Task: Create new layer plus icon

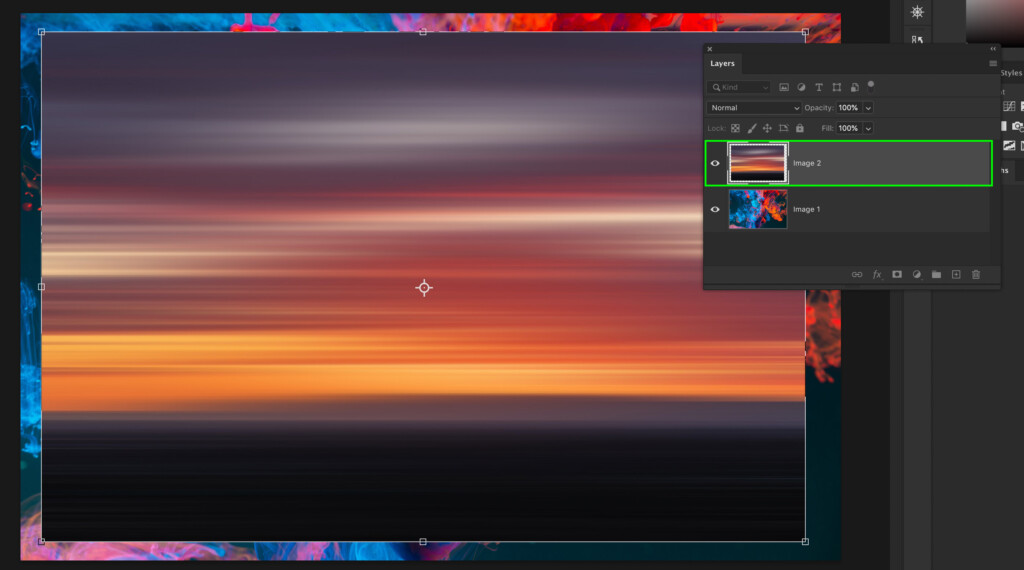Action: click(956, 275)
